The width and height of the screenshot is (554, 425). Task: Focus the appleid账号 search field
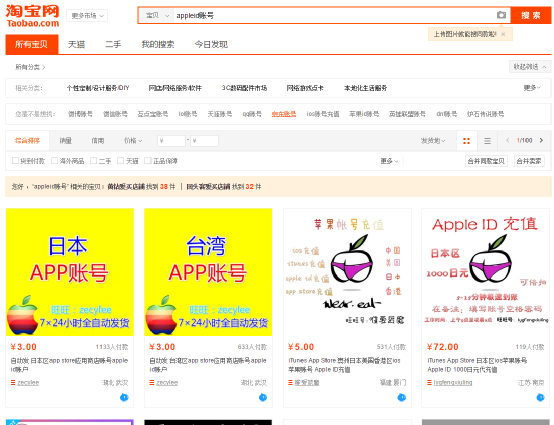click(334, 15)
